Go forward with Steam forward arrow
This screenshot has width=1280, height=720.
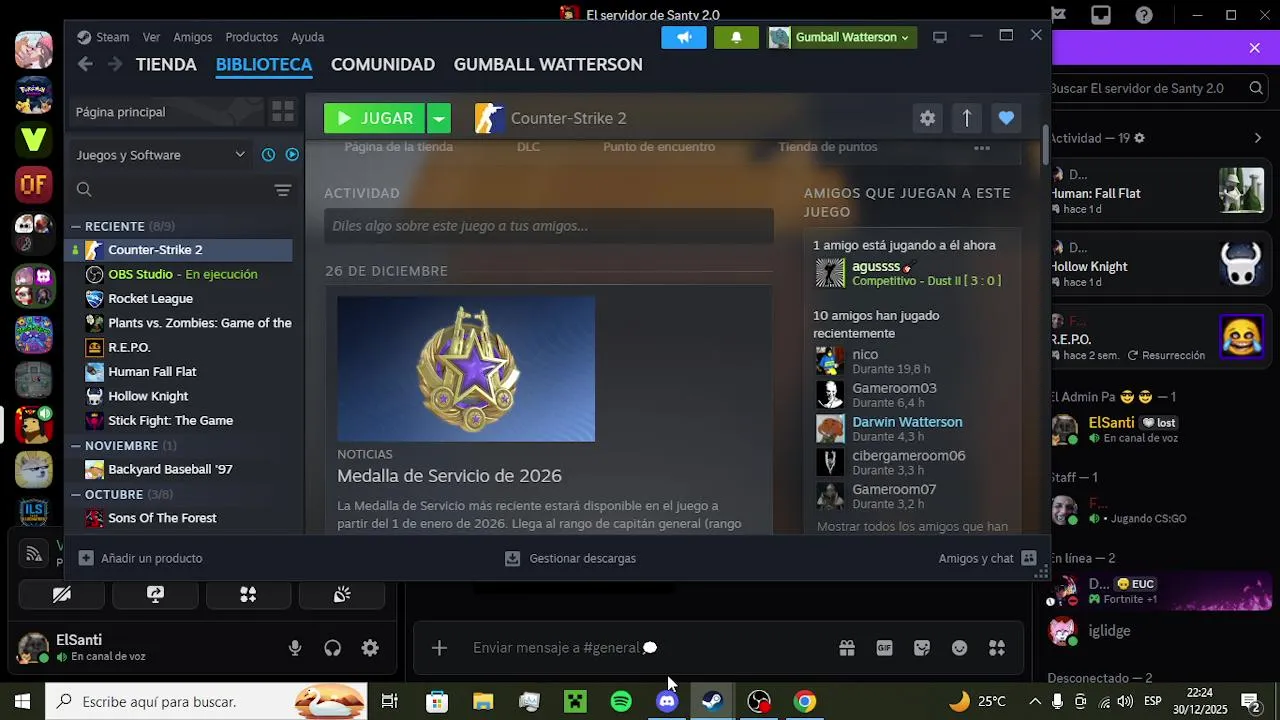(x=115, y=64)
